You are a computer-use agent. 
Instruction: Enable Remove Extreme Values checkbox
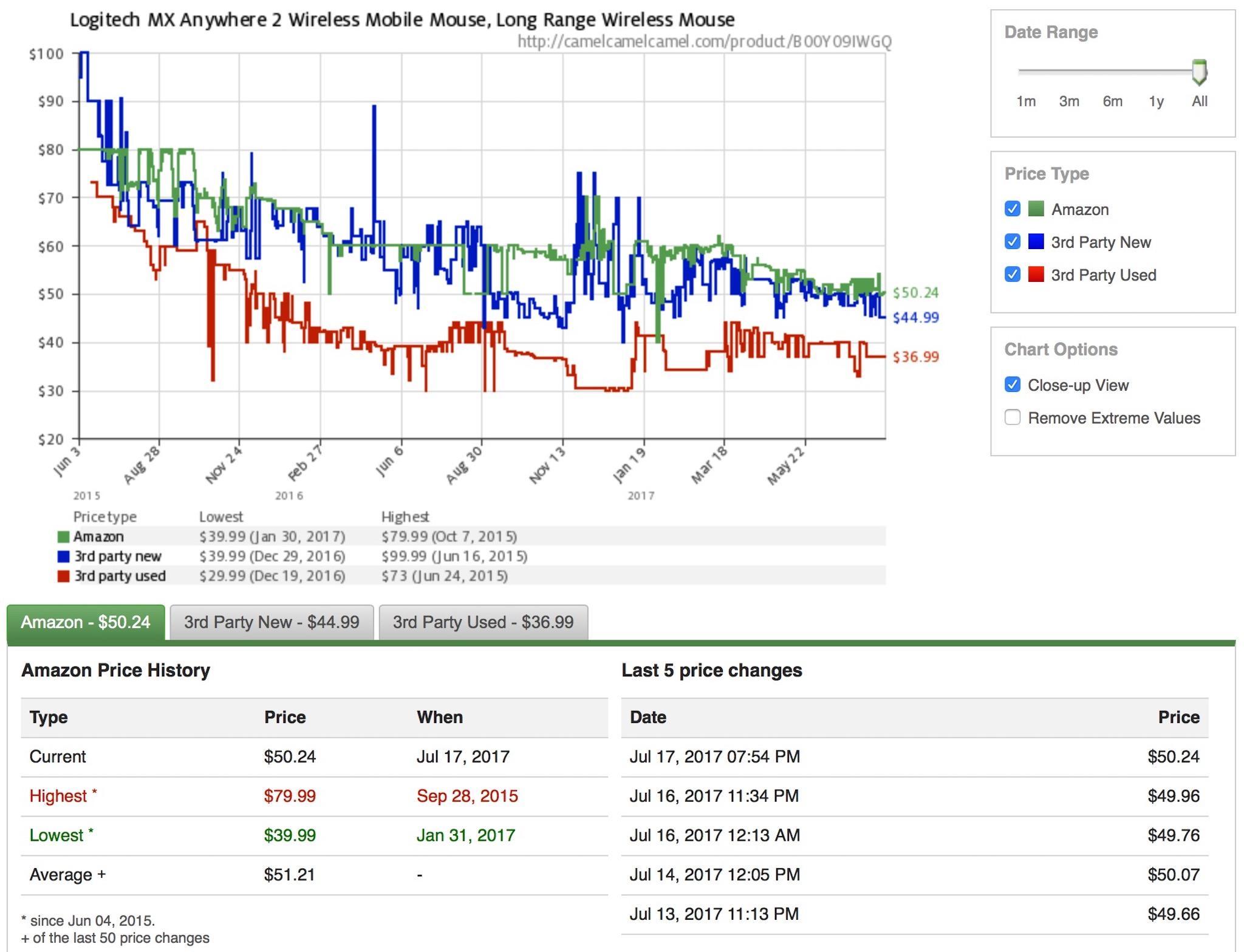[1012, 417]
